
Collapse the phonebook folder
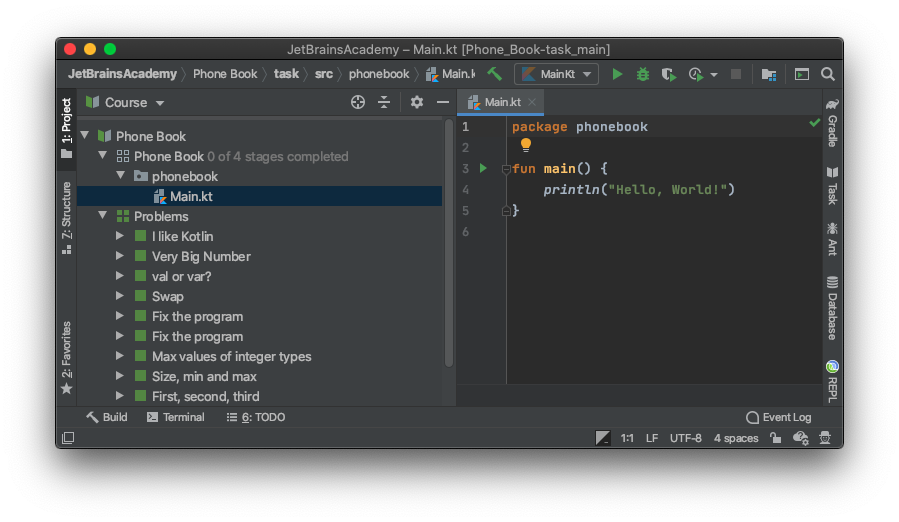(121, 176)
